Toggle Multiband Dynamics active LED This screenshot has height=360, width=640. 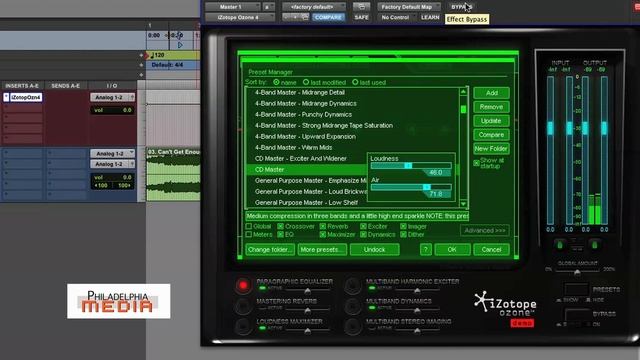(371, 308)
